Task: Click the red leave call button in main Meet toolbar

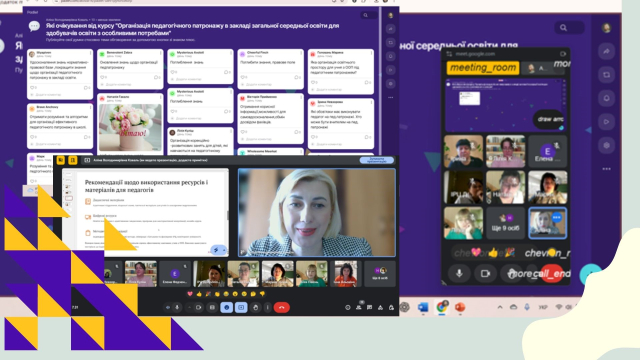Action: (281, 307)
